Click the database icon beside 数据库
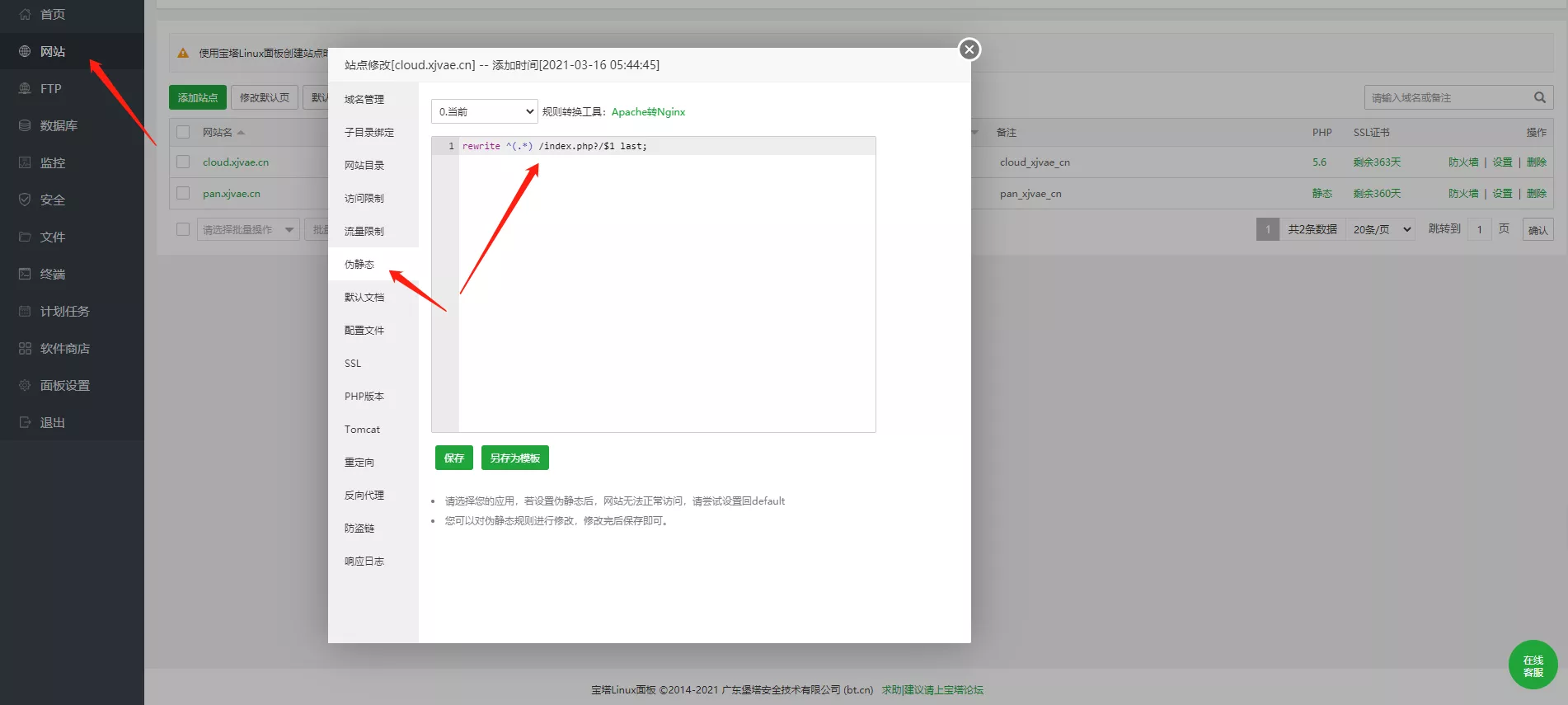Image resolution: width=1568 pixels, height=705 pixels. click(x=25, y=125)
